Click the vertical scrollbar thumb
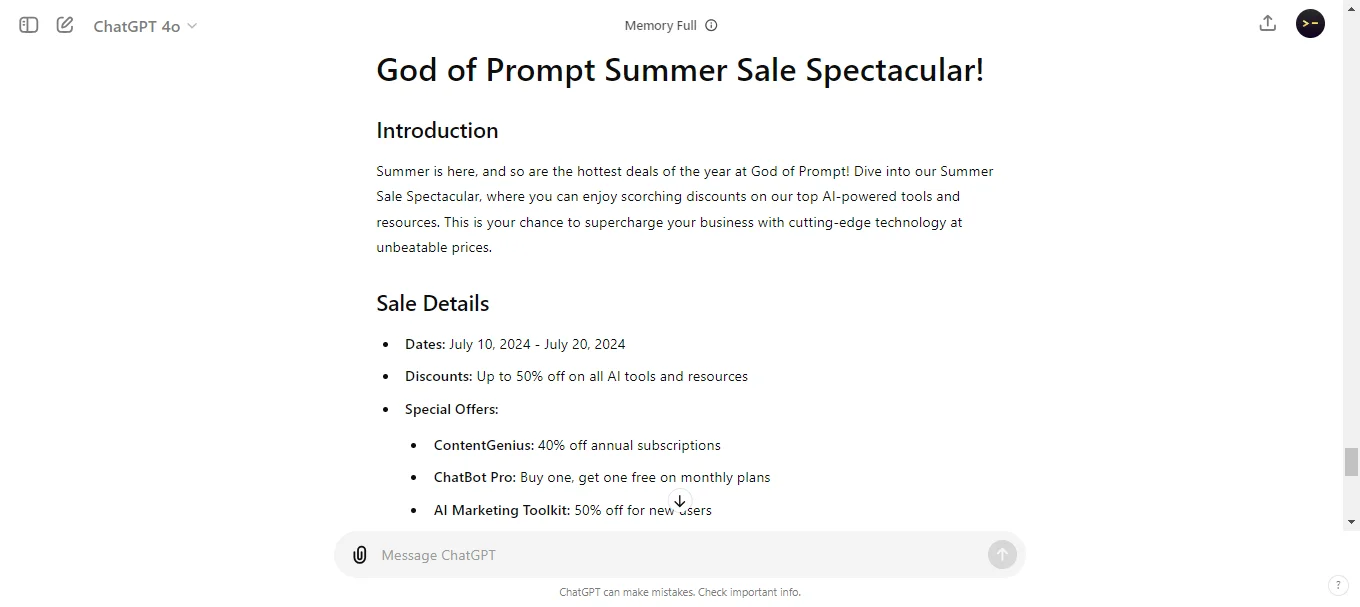This screenshot has height=607, width=1360. click(x=1352, y=462)
